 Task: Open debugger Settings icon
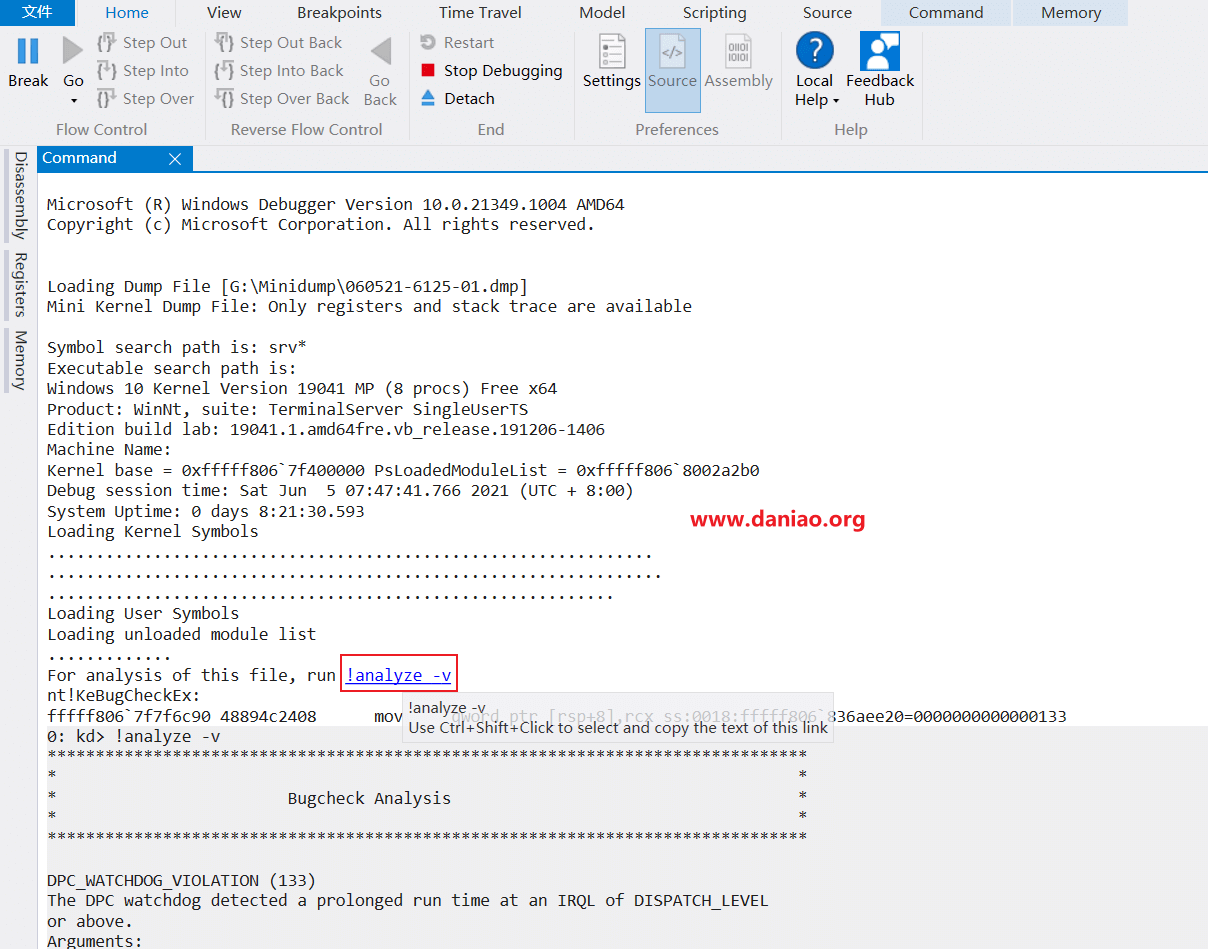click(x=612, y=51)
